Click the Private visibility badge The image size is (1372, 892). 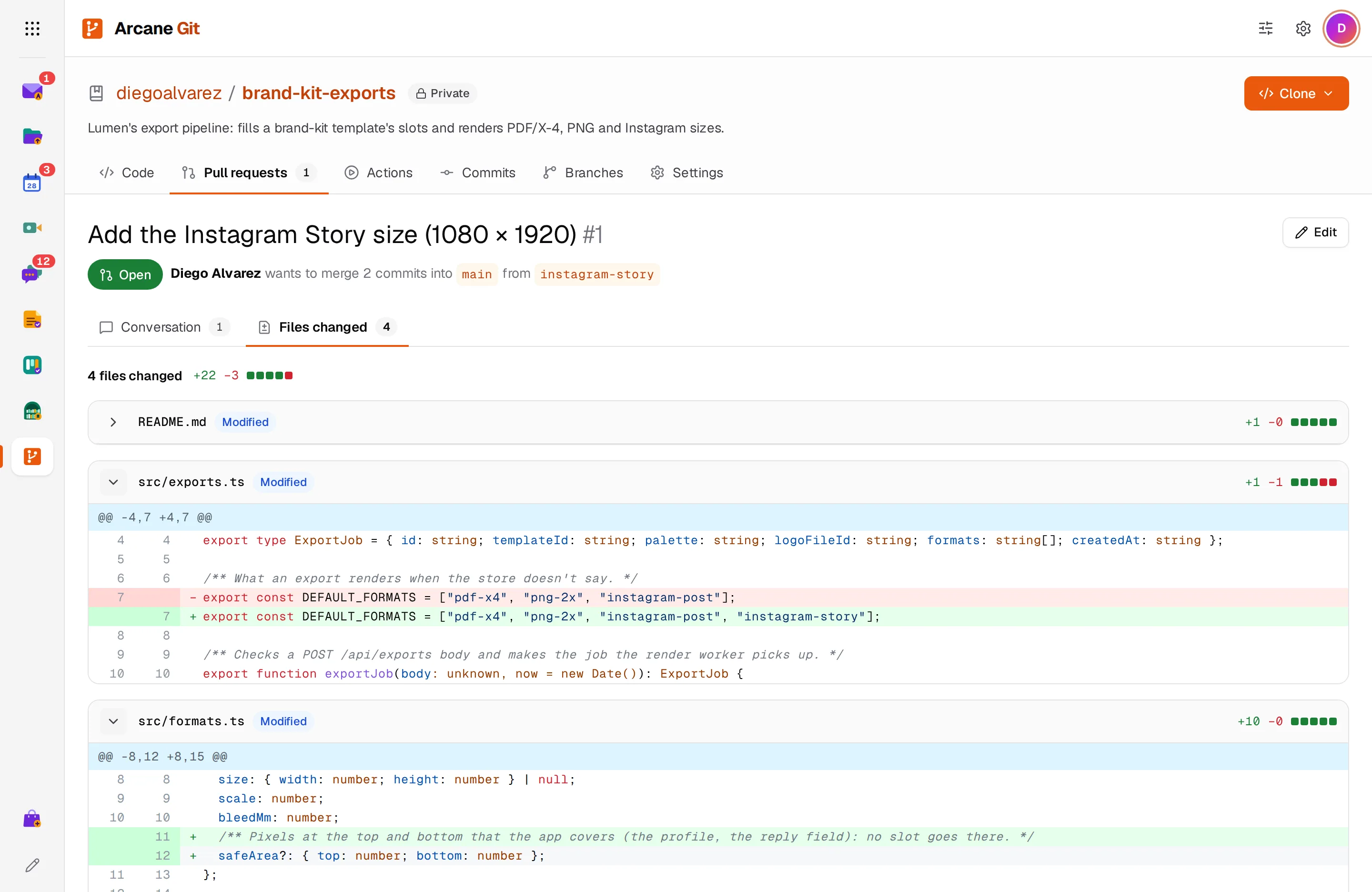click(442, 93)
